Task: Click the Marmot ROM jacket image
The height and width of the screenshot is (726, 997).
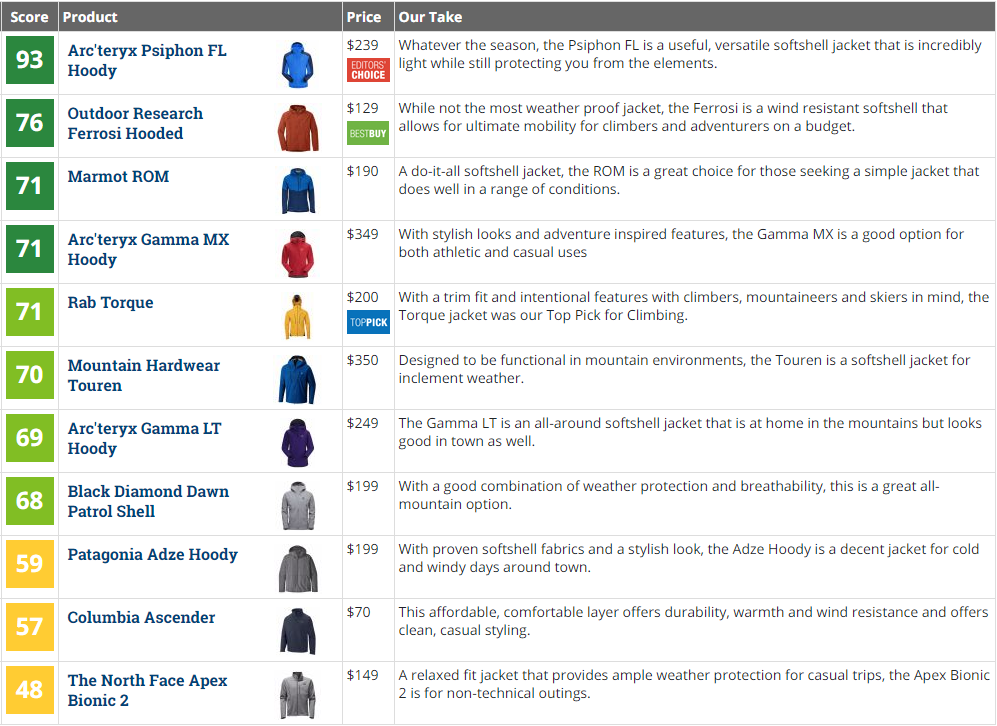Action: [x=298, y=191]
